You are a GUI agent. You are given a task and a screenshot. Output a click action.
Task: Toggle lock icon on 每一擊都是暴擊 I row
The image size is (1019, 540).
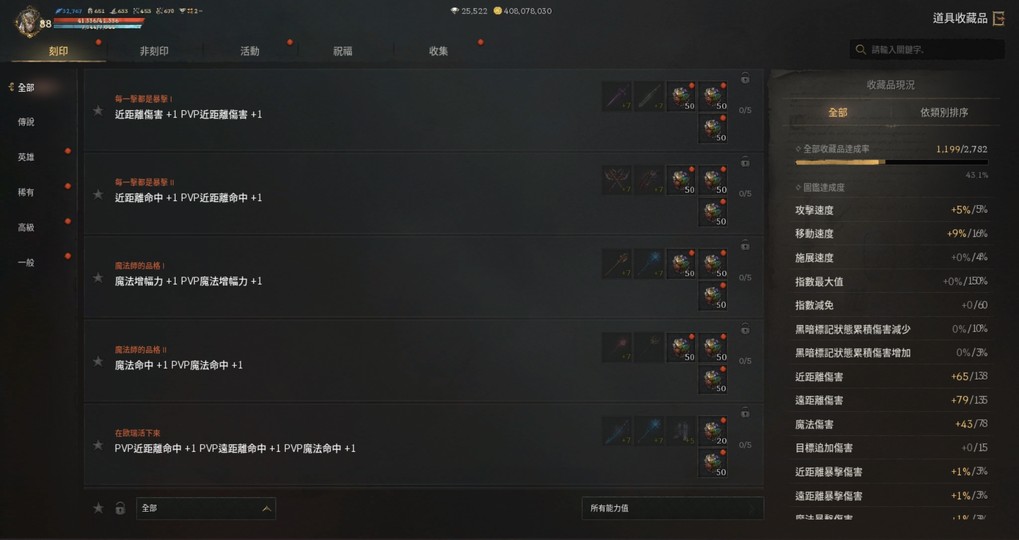pyautogui.click(x=745, y=79)
